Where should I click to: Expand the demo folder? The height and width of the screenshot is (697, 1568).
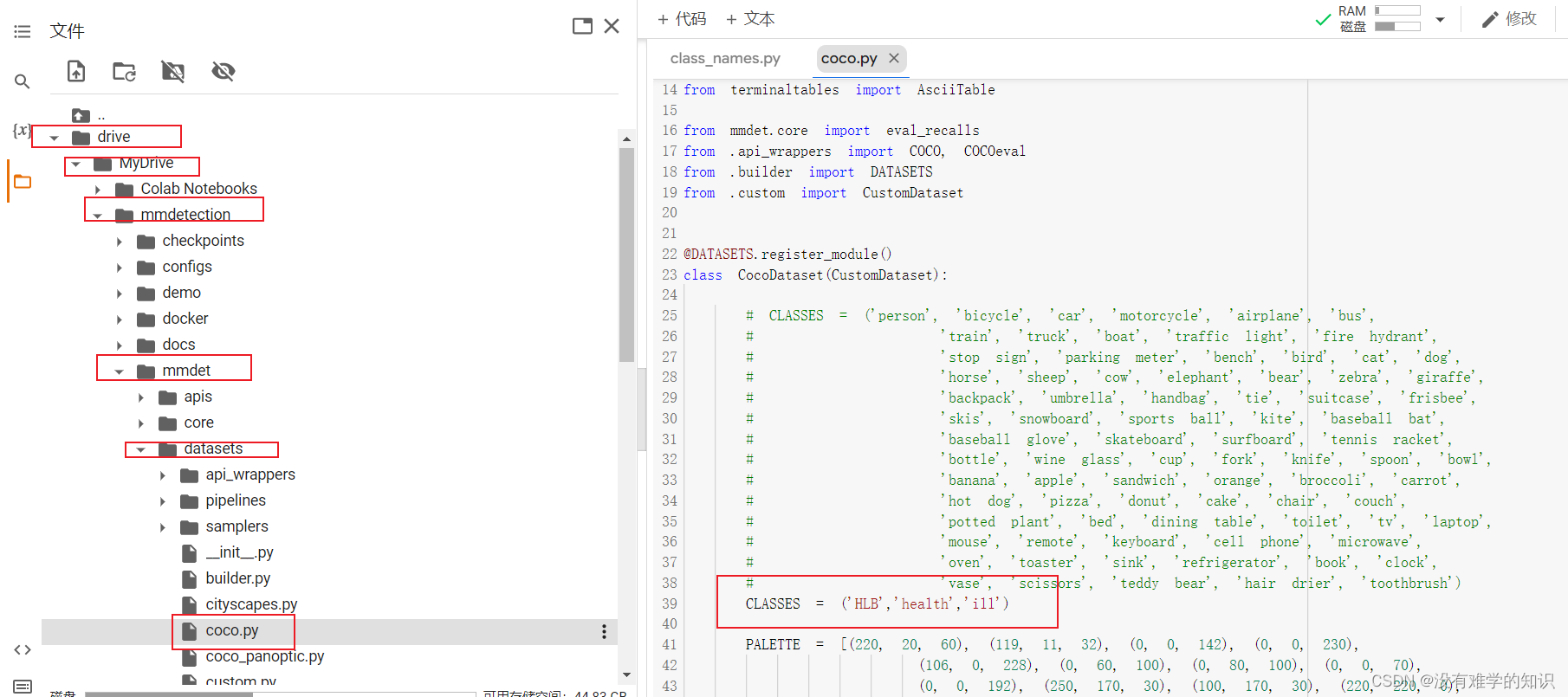coord(120,294)
